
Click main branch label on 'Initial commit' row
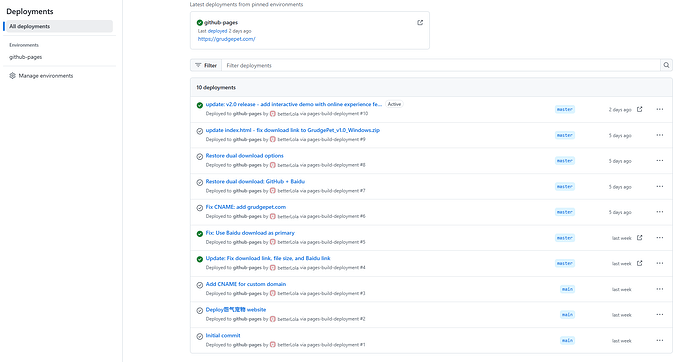point(567,340)
